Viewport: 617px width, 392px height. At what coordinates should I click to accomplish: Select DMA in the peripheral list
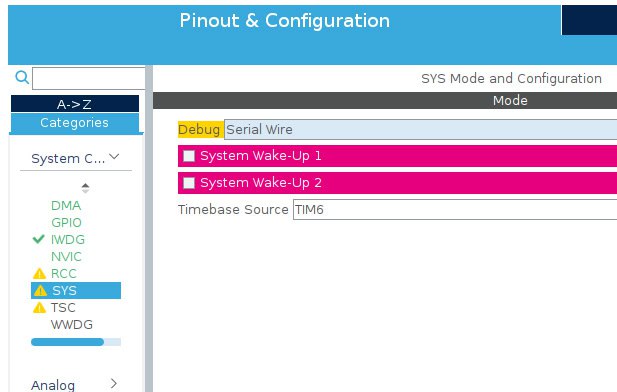pyautogui.click(x=66, y=205)
